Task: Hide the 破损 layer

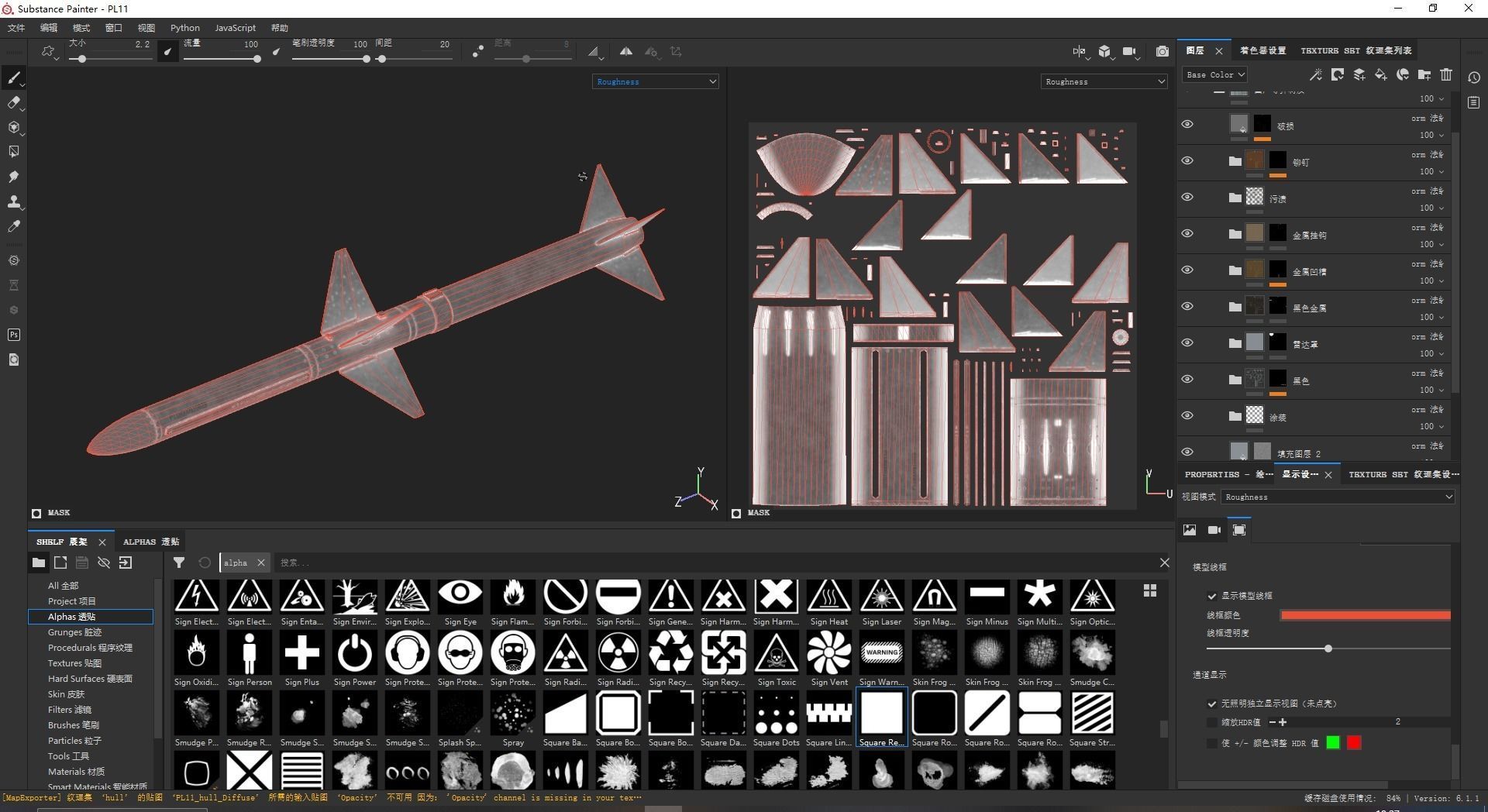Action: pos(1187,124)
